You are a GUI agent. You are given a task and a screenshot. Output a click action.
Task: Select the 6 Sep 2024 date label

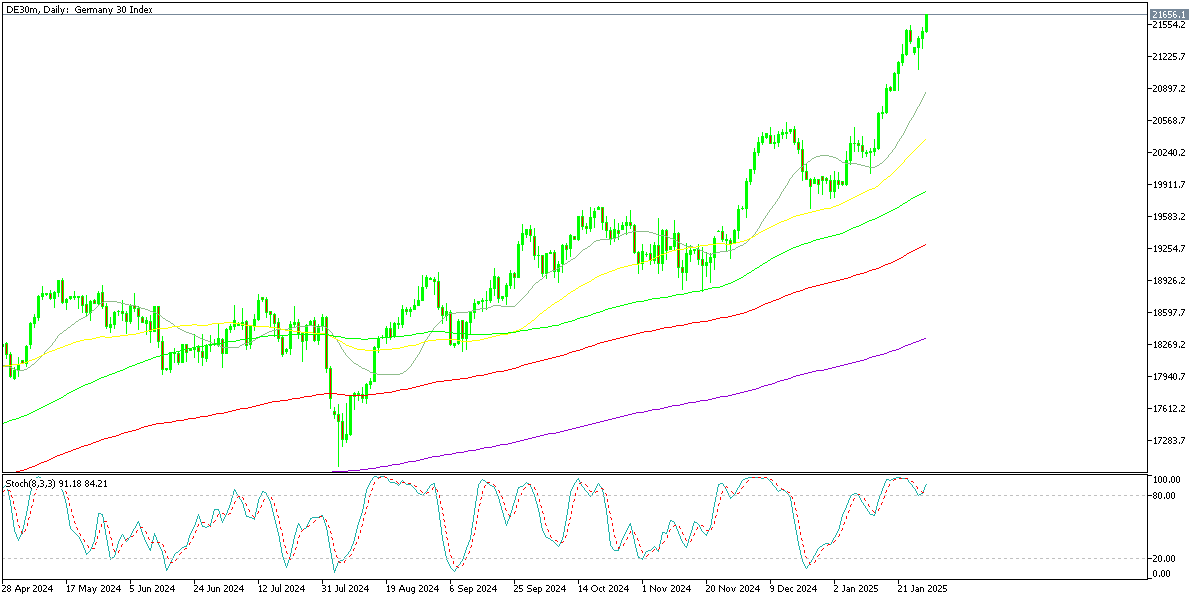tap(473, 589)
